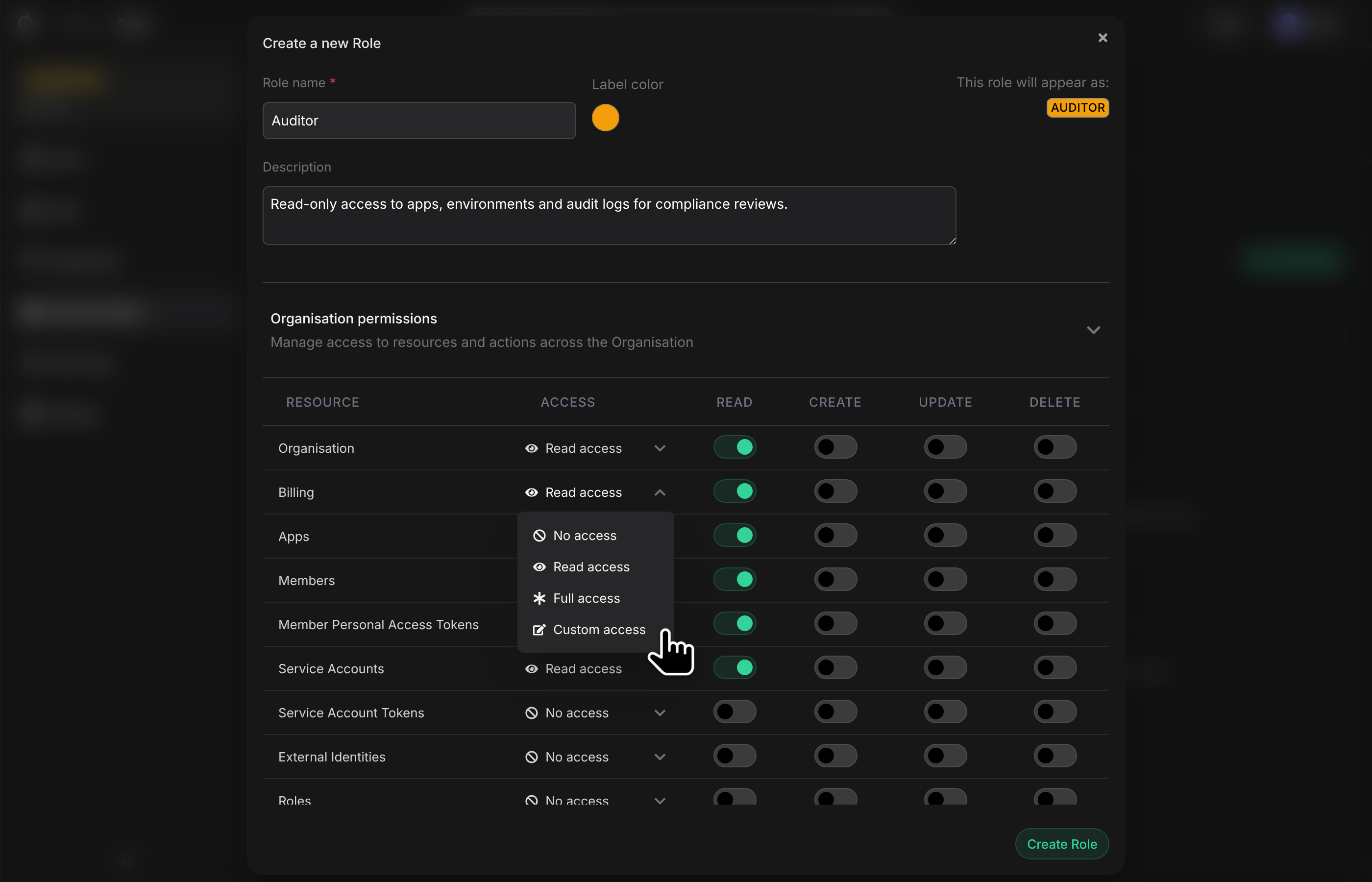The image size is (1372, 882).
Task: Enable the Members Create toggle
Action: pos(835,579)
